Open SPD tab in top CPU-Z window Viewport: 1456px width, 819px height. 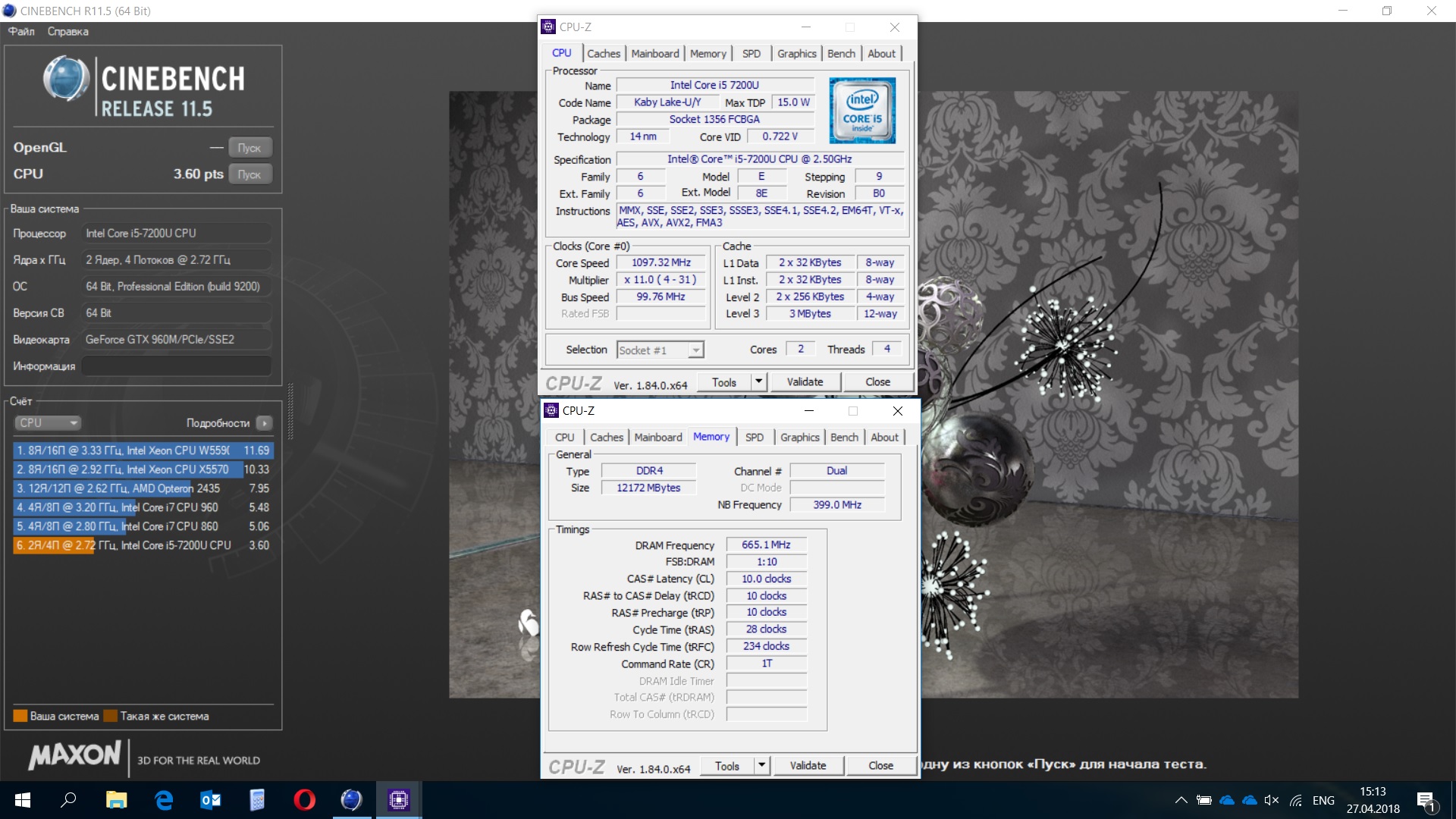[752, 53]
